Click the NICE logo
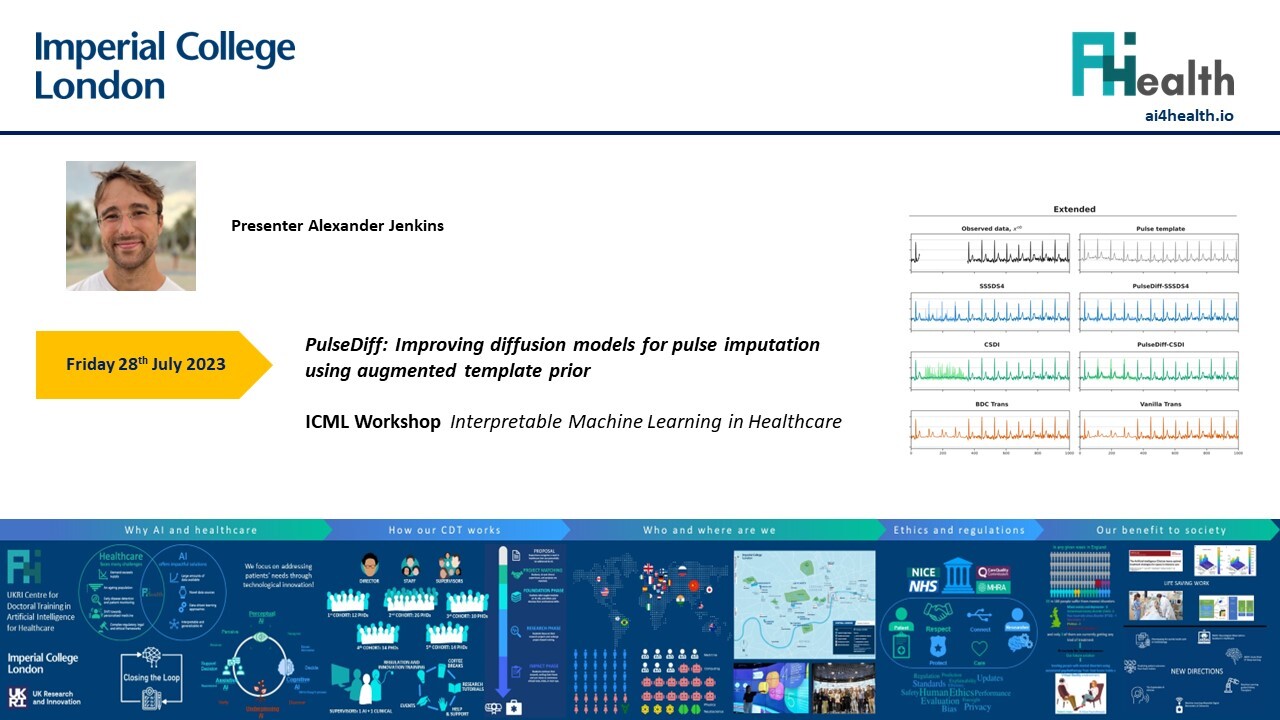This screenshot has width=1280, height=720. tap(923, 573)
